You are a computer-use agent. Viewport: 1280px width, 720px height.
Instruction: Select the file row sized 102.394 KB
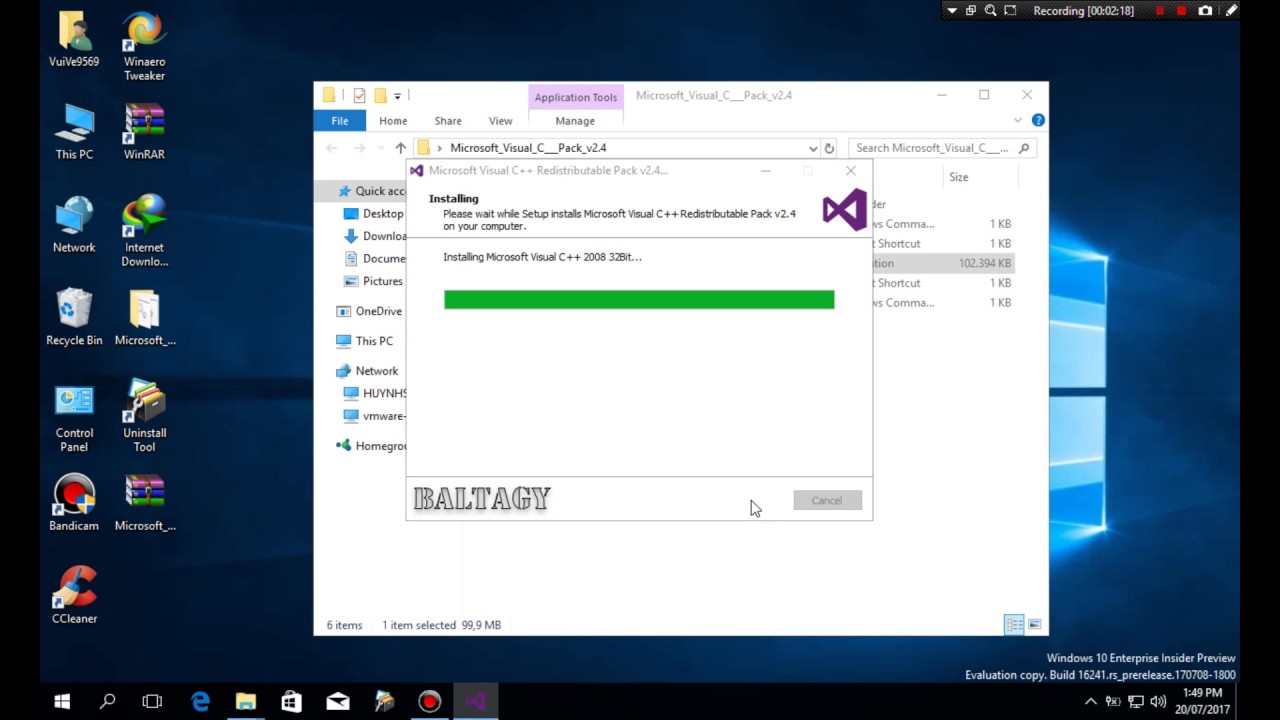[943, 263]
